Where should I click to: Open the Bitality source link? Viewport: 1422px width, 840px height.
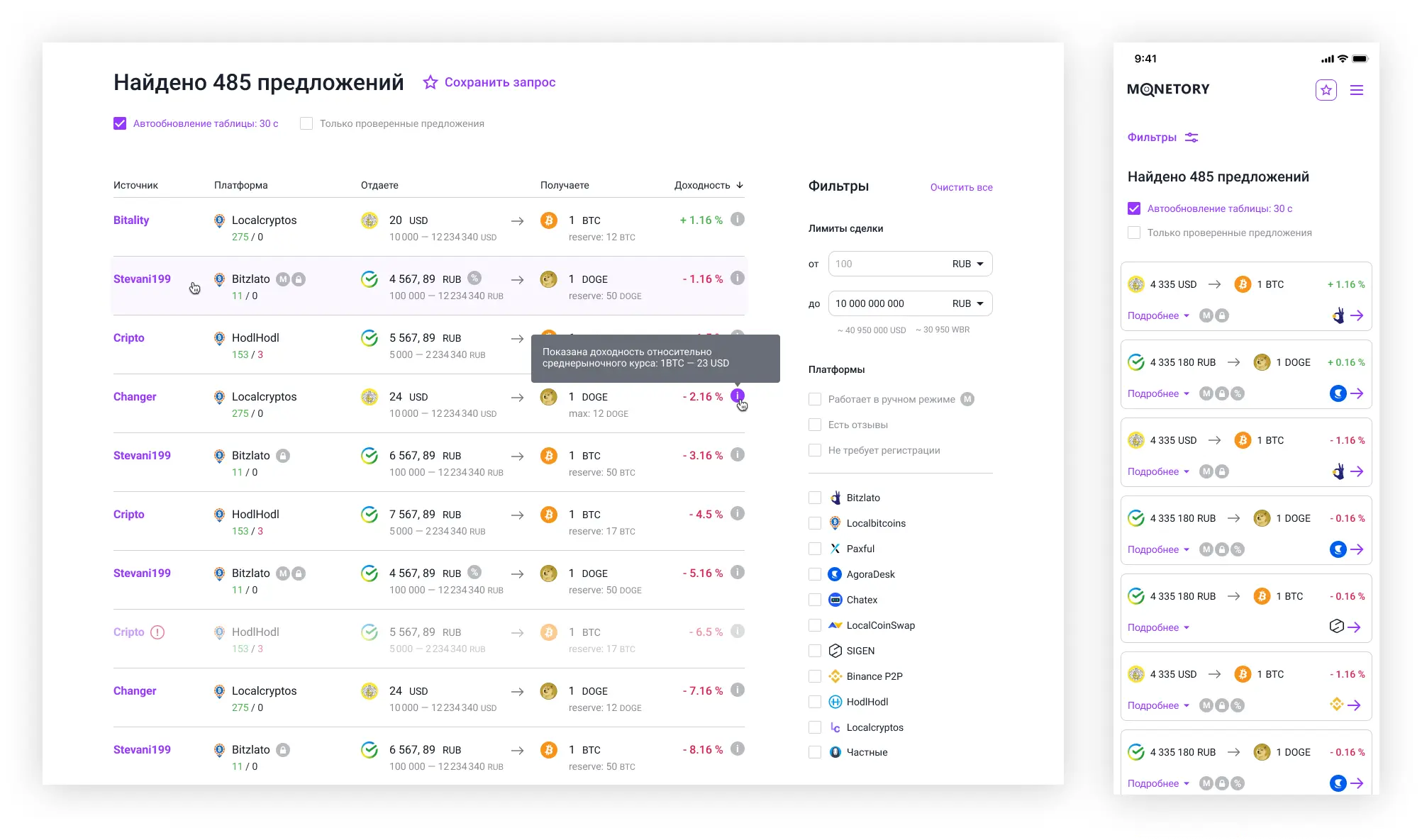[131, 220]
